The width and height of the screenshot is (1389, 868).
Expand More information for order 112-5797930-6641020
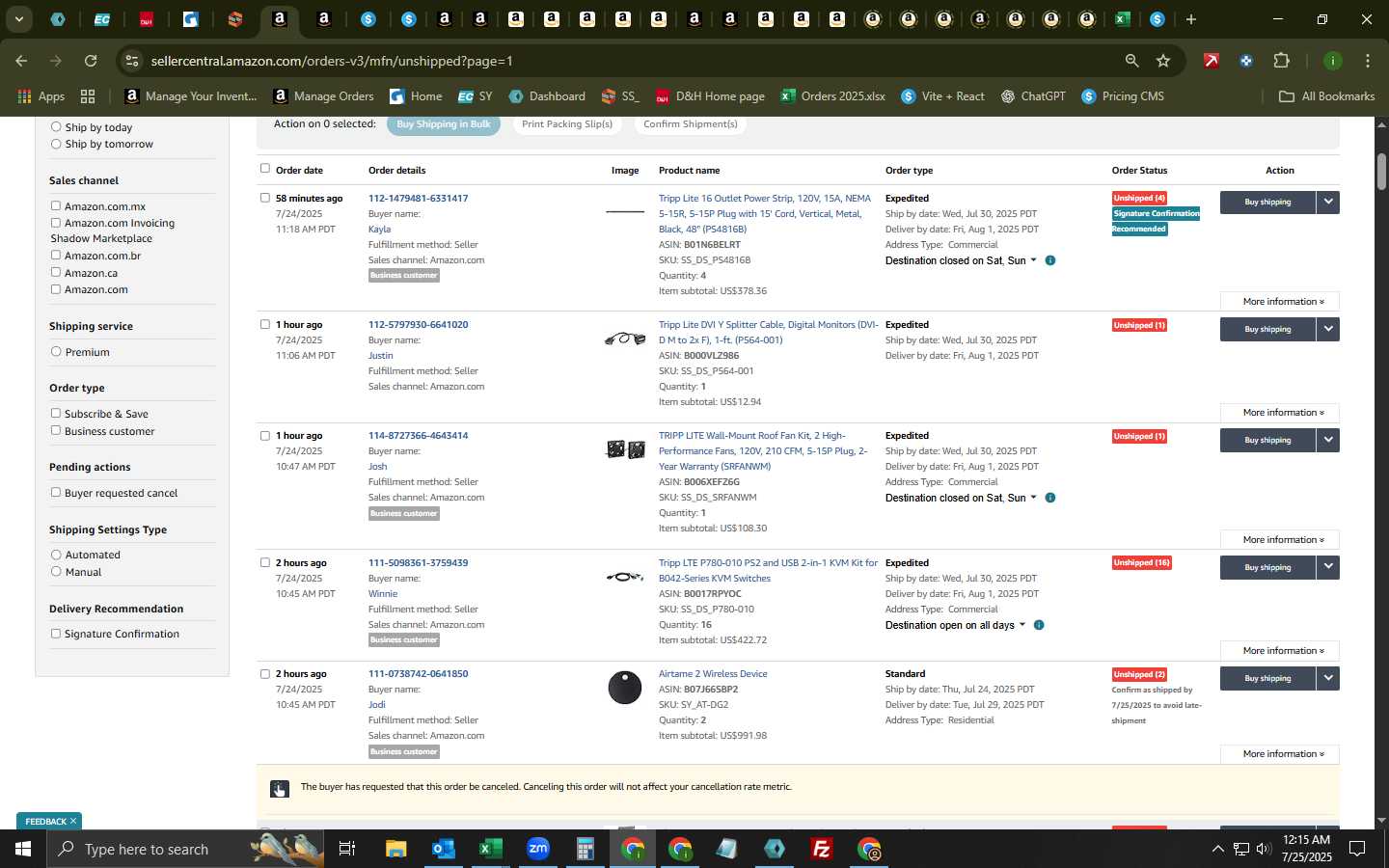1280,413
